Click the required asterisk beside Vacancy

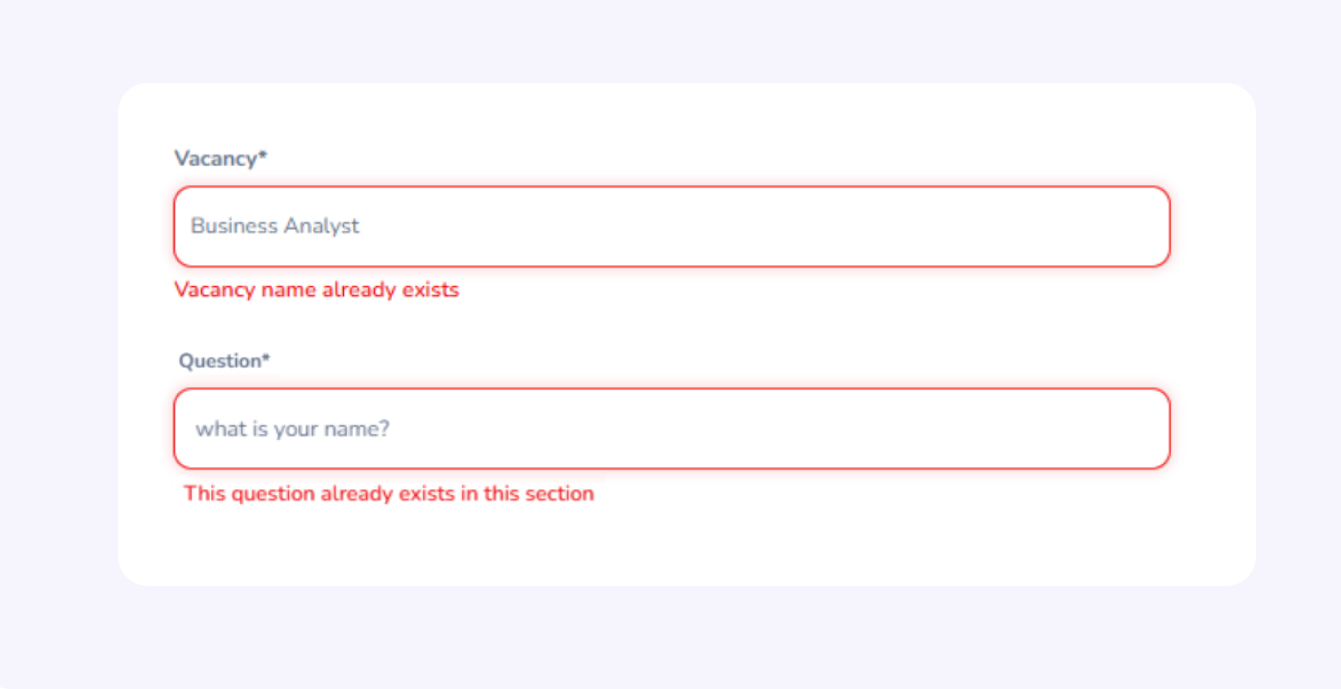click(x=263, y=155)
